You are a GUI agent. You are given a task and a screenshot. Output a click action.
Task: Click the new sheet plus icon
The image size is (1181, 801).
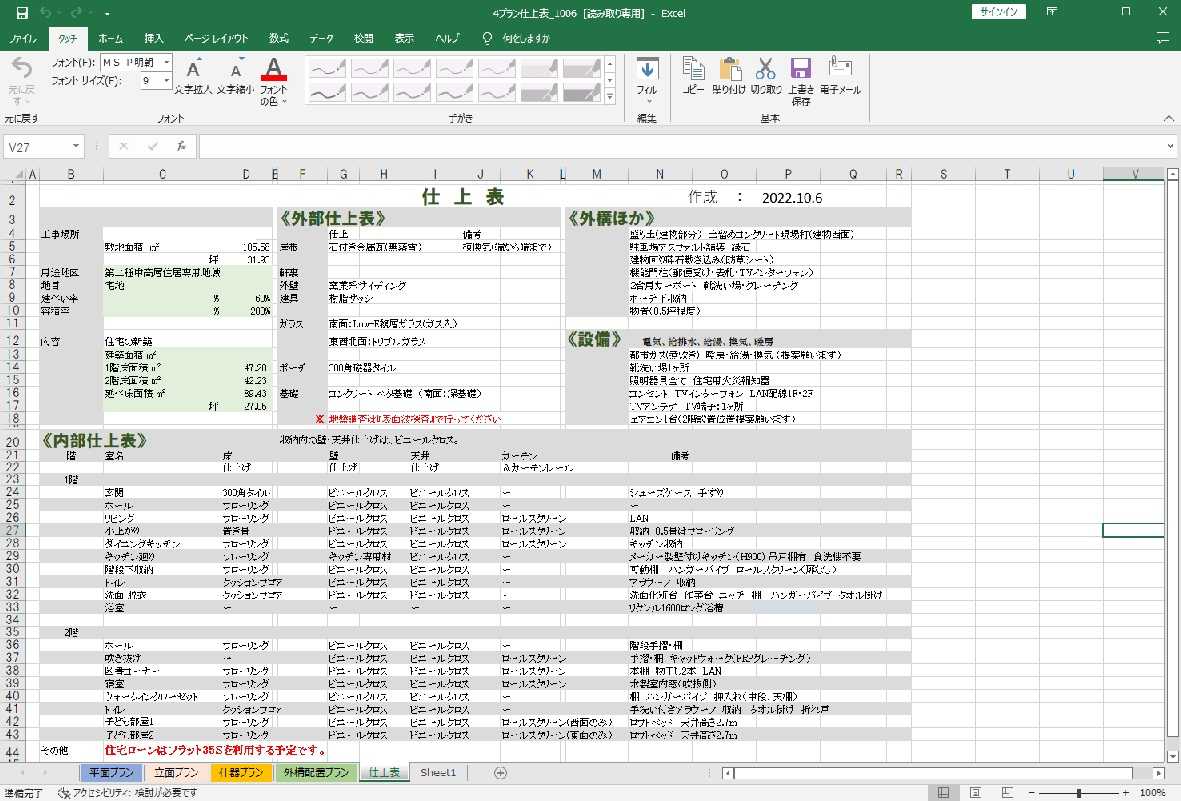point(500,772)
